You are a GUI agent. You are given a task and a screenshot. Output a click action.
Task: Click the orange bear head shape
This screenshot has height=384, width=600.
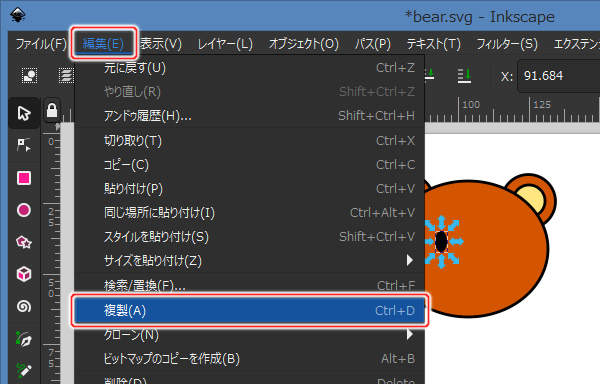tap(497, 249)
